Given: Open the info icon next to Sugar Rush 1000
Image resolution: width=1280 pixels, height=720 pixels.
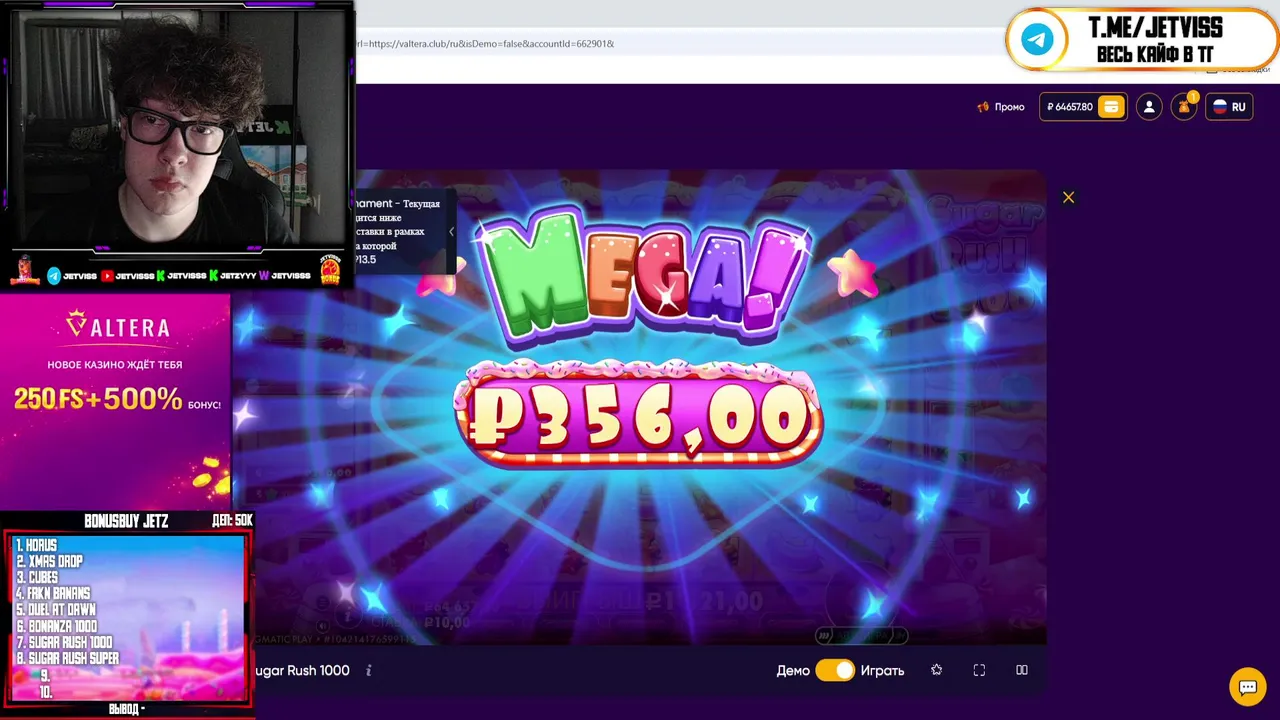Looking at the screenshot, I should (x=368, y=670).
